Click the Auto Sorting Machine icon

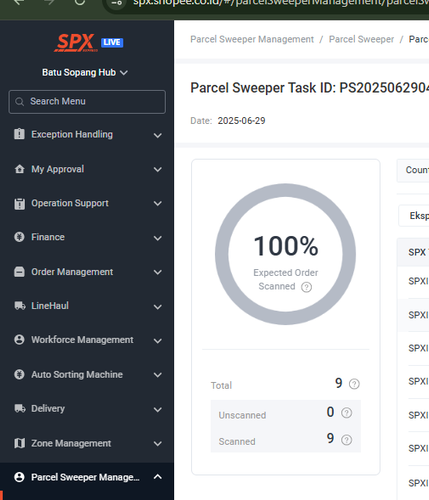[19, 374]
